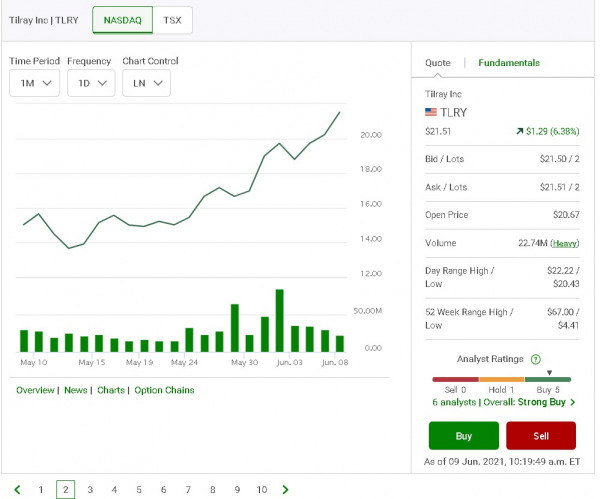Open the Option Chains link

tap(164, 390)
